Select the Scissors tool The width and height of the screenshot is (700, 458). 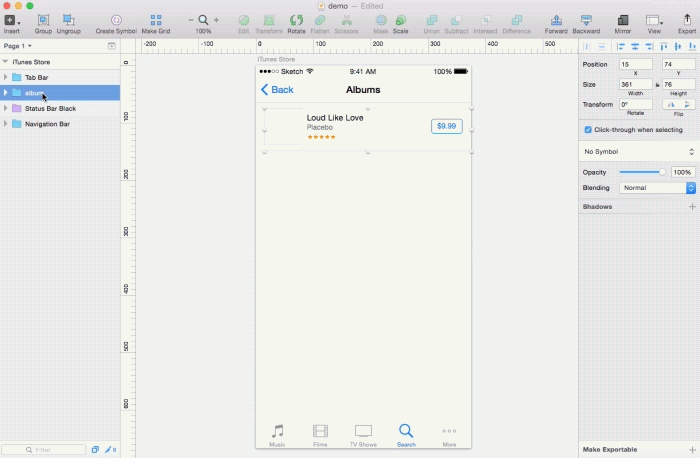[x=346, y=24]
